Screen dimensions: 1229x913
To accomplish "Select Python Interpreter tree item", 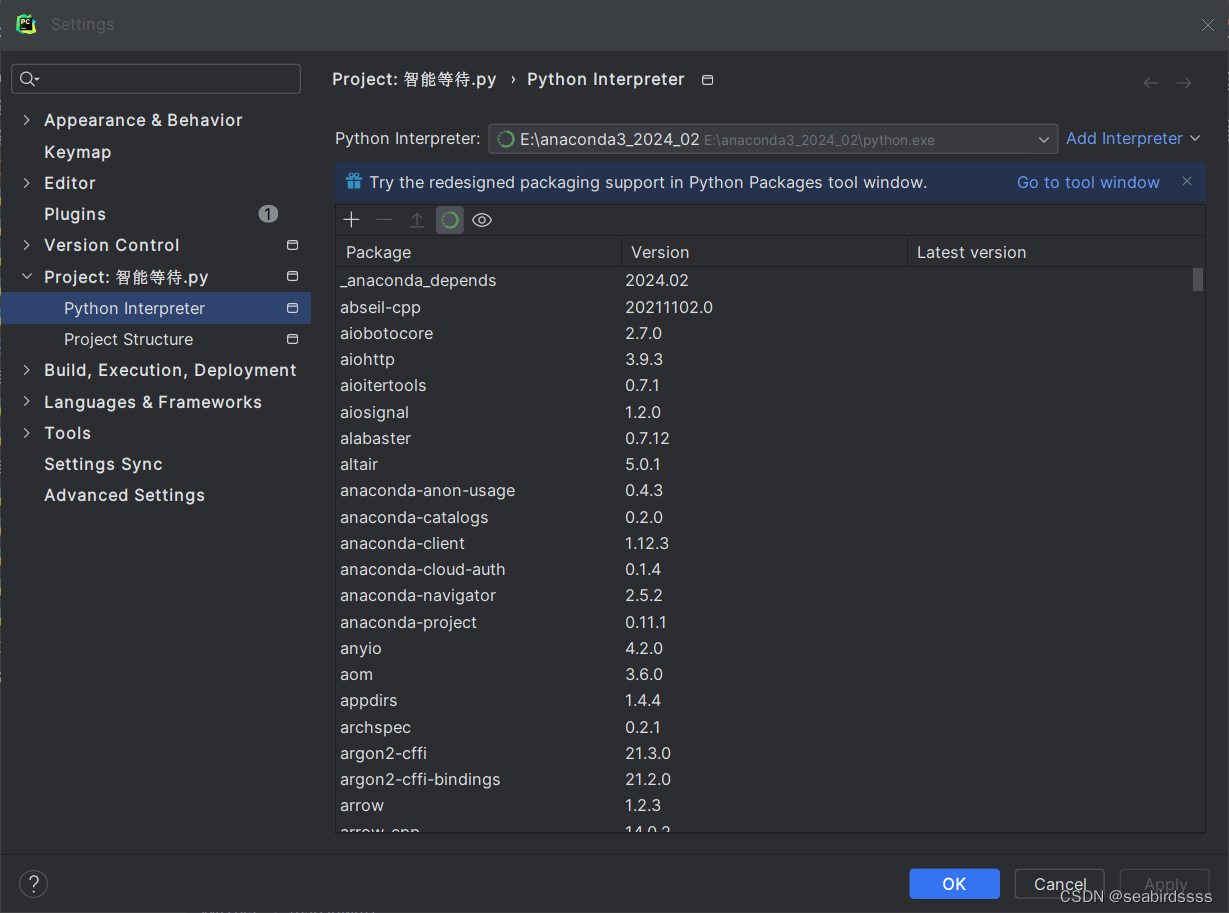I will coord(156,308).
